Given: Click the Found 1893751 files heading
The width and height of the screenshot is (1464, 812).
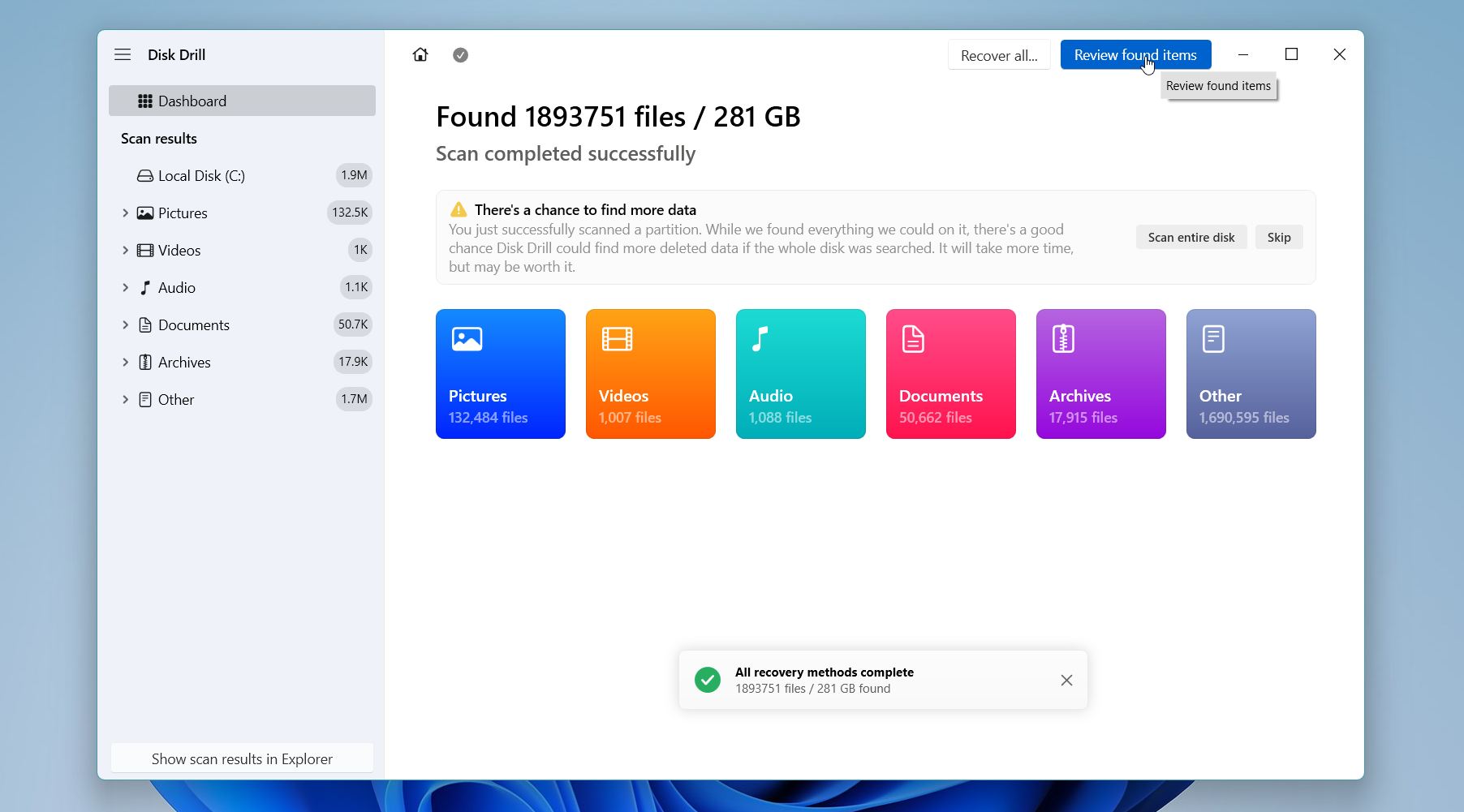Looking at the screenshot, I should [x=618, y=117].
